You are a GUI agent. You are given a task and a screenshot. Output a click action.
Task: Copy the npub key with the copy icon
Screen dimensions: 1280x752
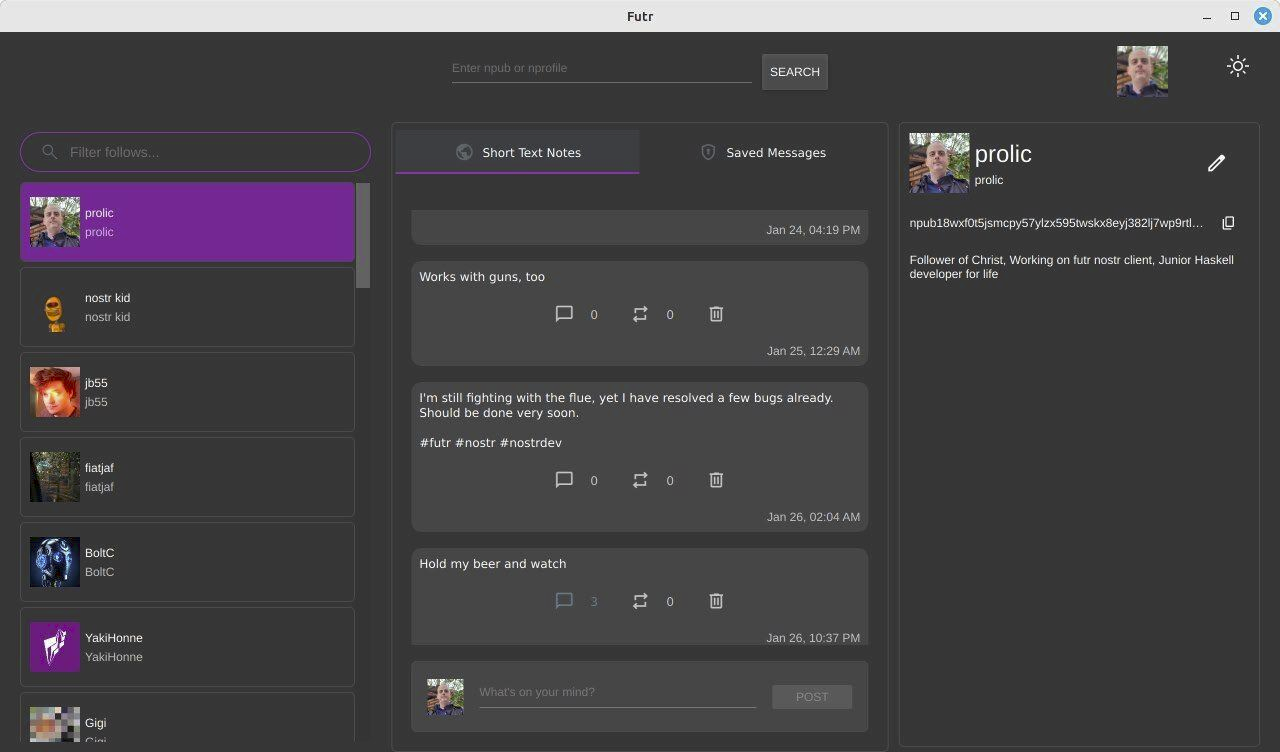tap(1228, 223)
